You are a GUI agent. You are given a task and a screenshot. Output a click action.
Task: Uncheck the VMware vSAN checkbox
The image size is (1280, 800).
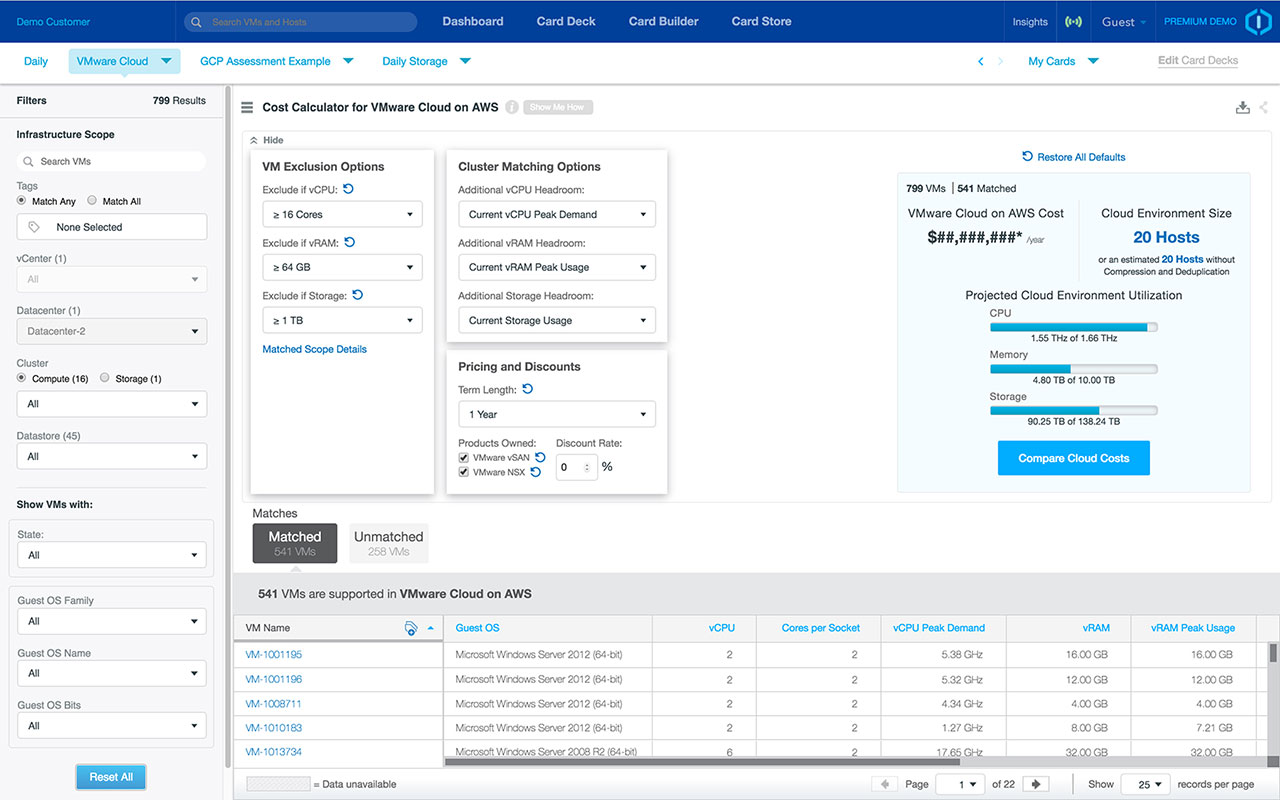tap(464, 458)
